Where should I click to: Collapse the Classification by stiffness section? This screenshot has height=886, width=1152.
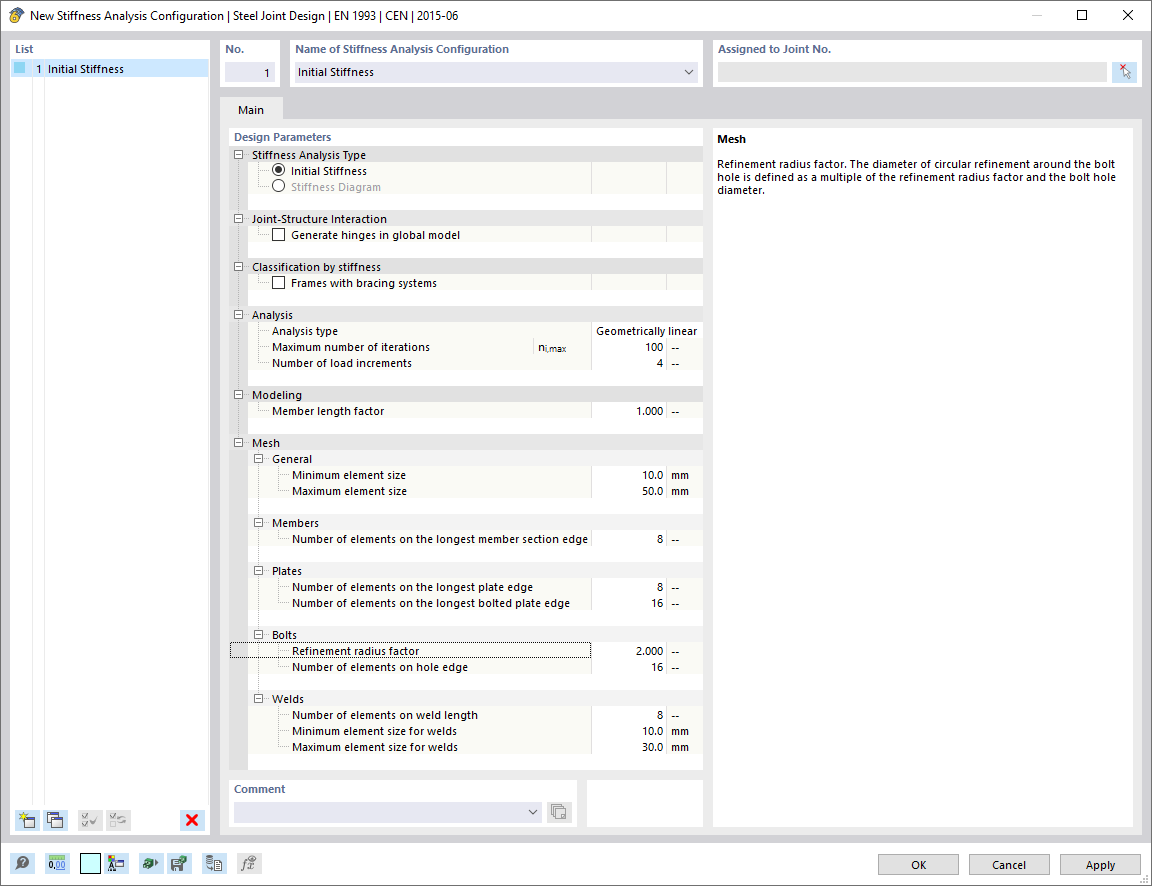[x=239, y=267]
